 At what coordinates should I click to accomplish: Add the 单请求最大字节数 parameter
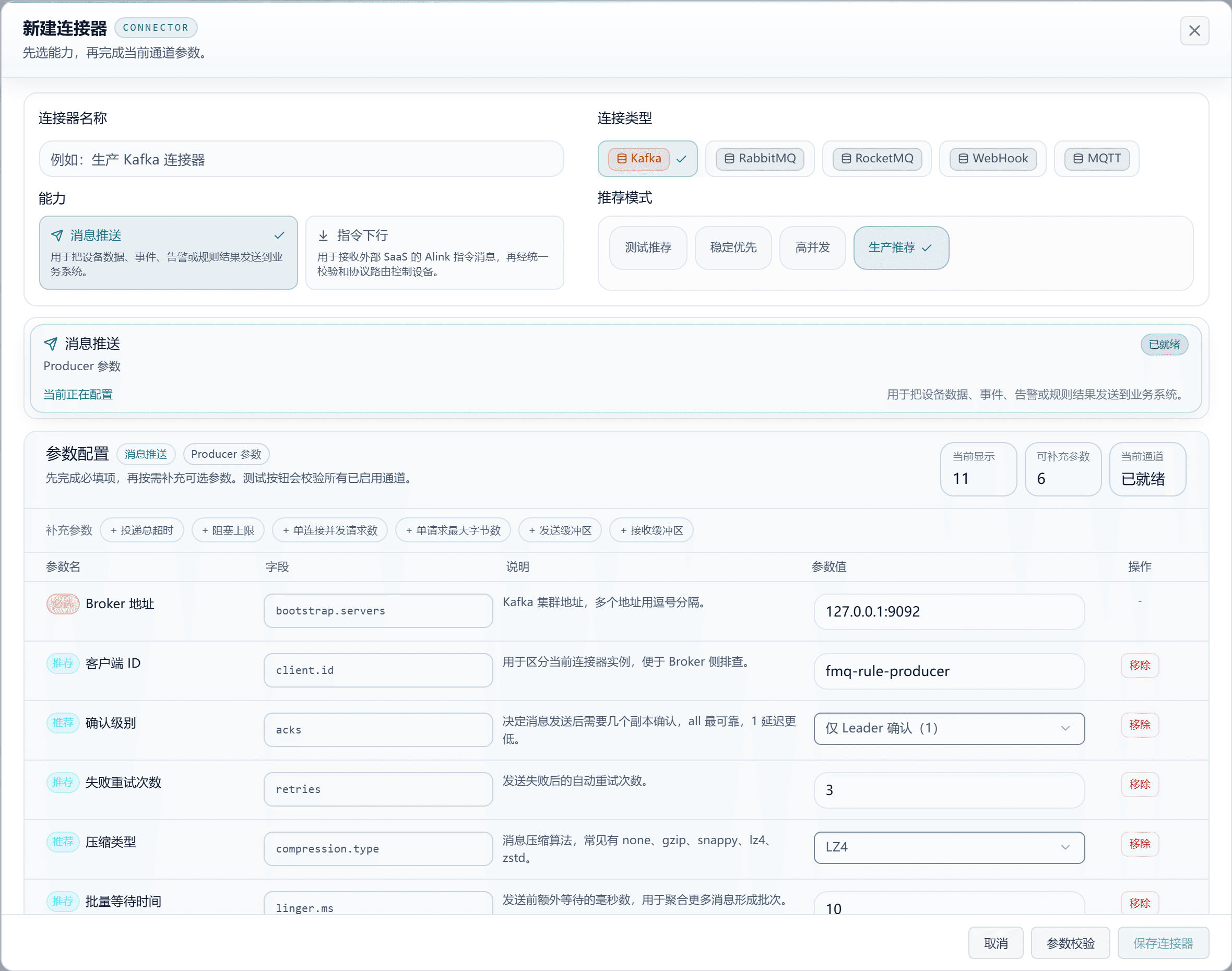(x=453, y=530)
